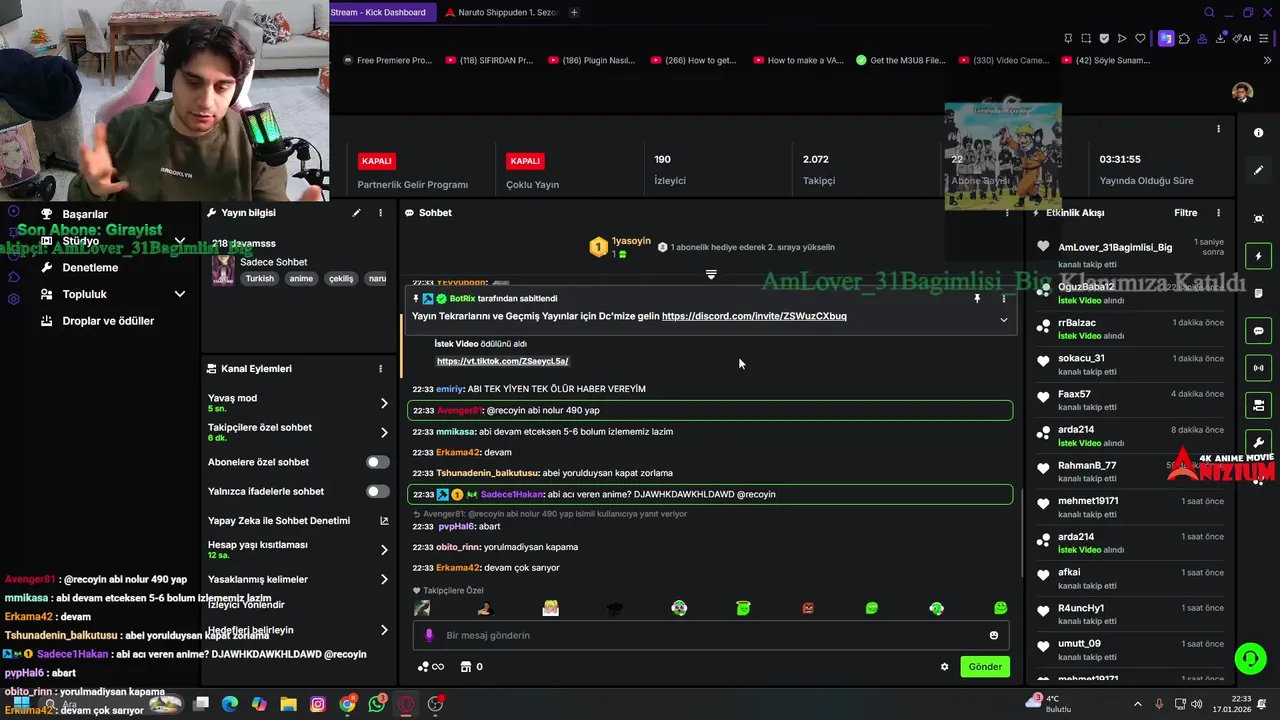Screen dimensions: 1280x720
Task: Toggle Abonelere özel sohbet switch
Action: pos(378,462)
